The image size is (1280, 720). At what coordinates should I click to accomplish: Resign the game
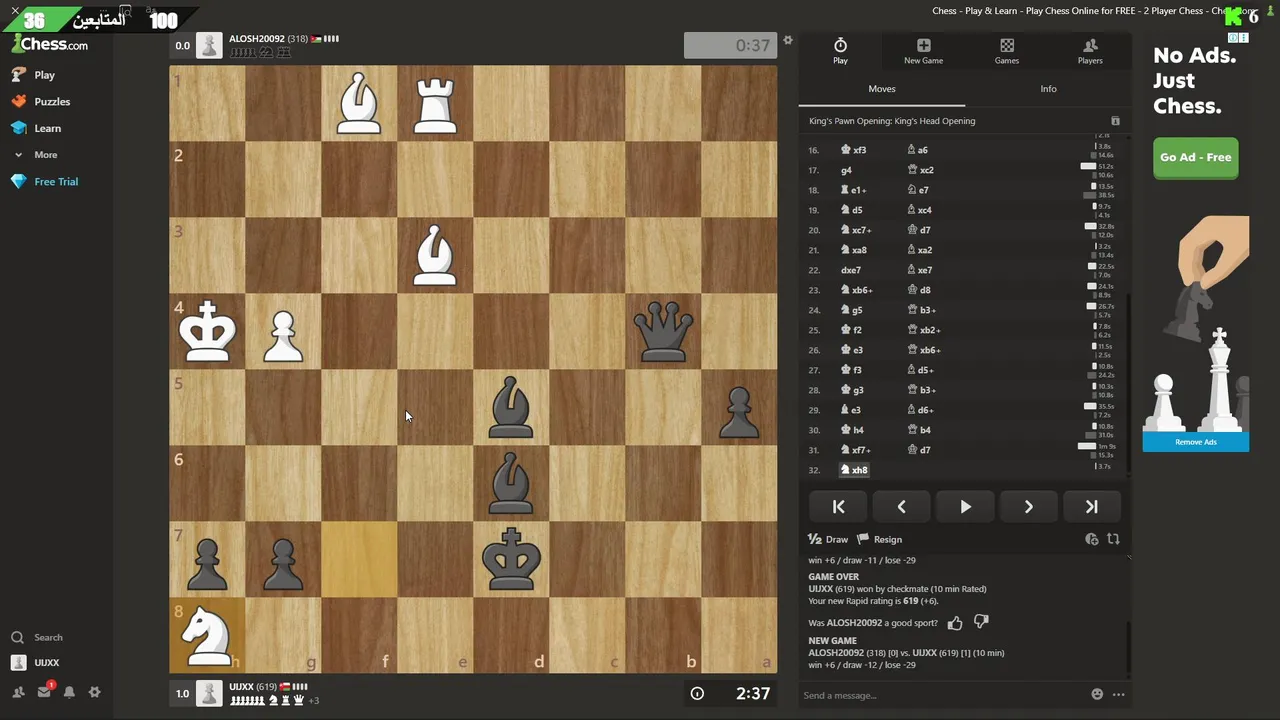pos(879,539)
